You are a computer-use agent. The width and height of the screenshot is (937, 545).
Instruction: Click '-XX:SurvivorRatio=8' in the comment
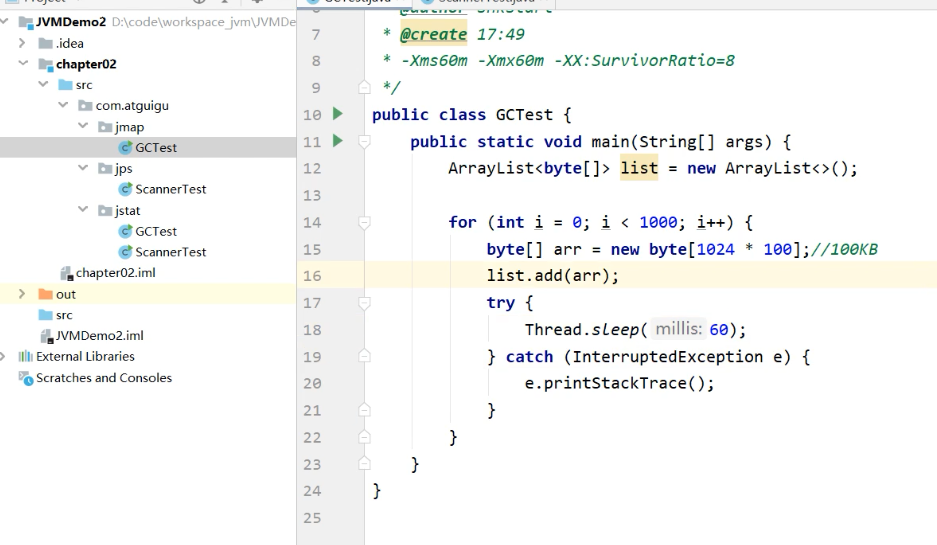tap(645, 60)
